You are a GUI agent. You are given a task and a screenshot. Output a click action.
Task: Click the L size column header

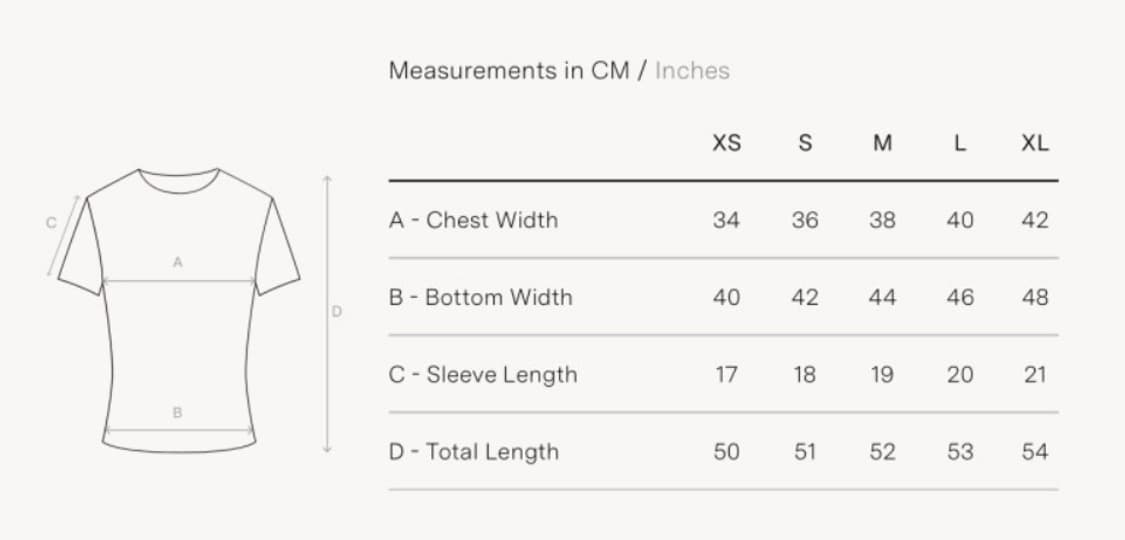click(960, 143)
